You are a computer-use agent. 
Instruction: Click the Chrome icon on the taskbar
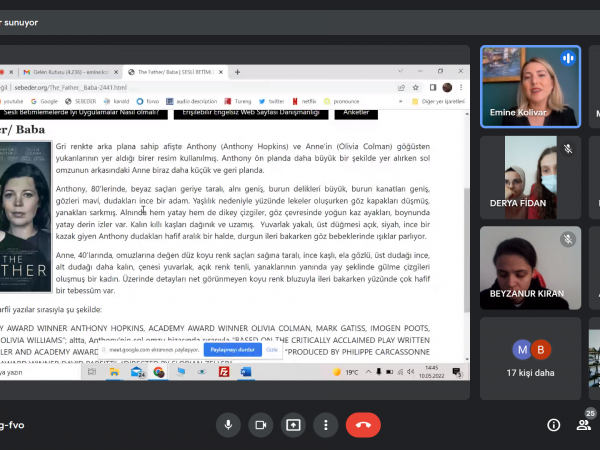(x=158, y=372)
